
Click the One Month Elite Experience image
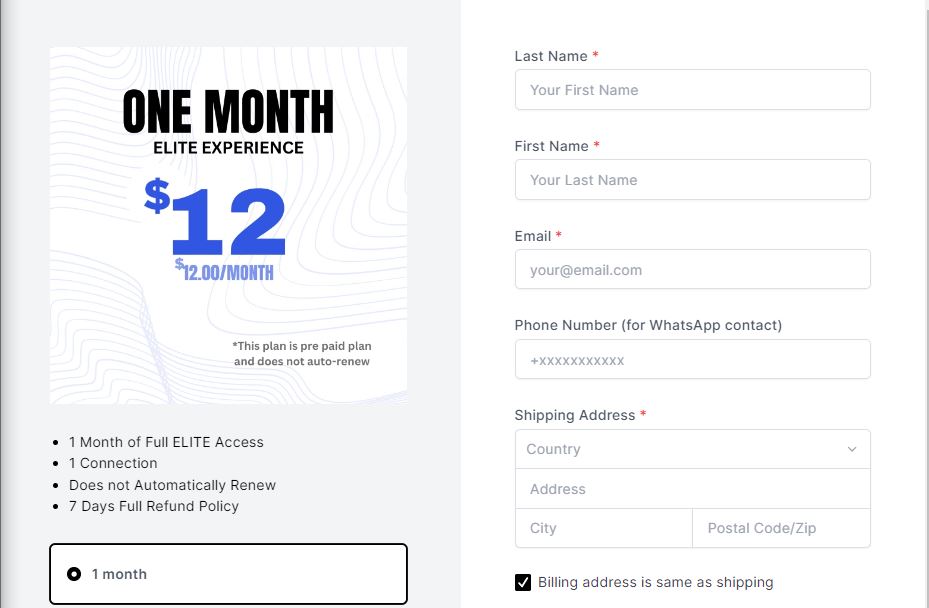click(228, 226)
